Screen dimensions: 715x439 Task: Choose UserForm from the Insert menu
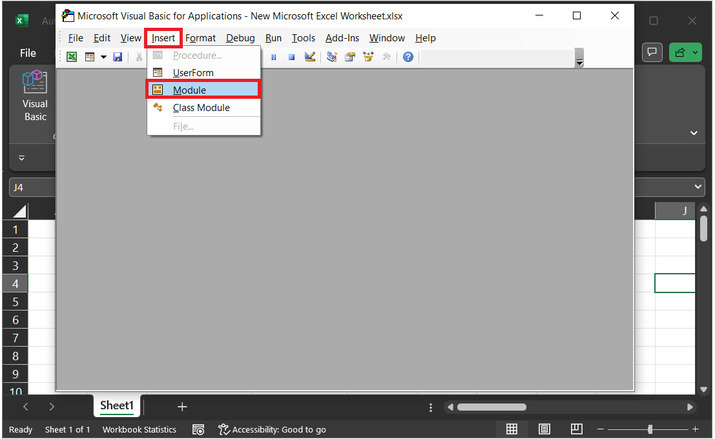pos(204,73)
